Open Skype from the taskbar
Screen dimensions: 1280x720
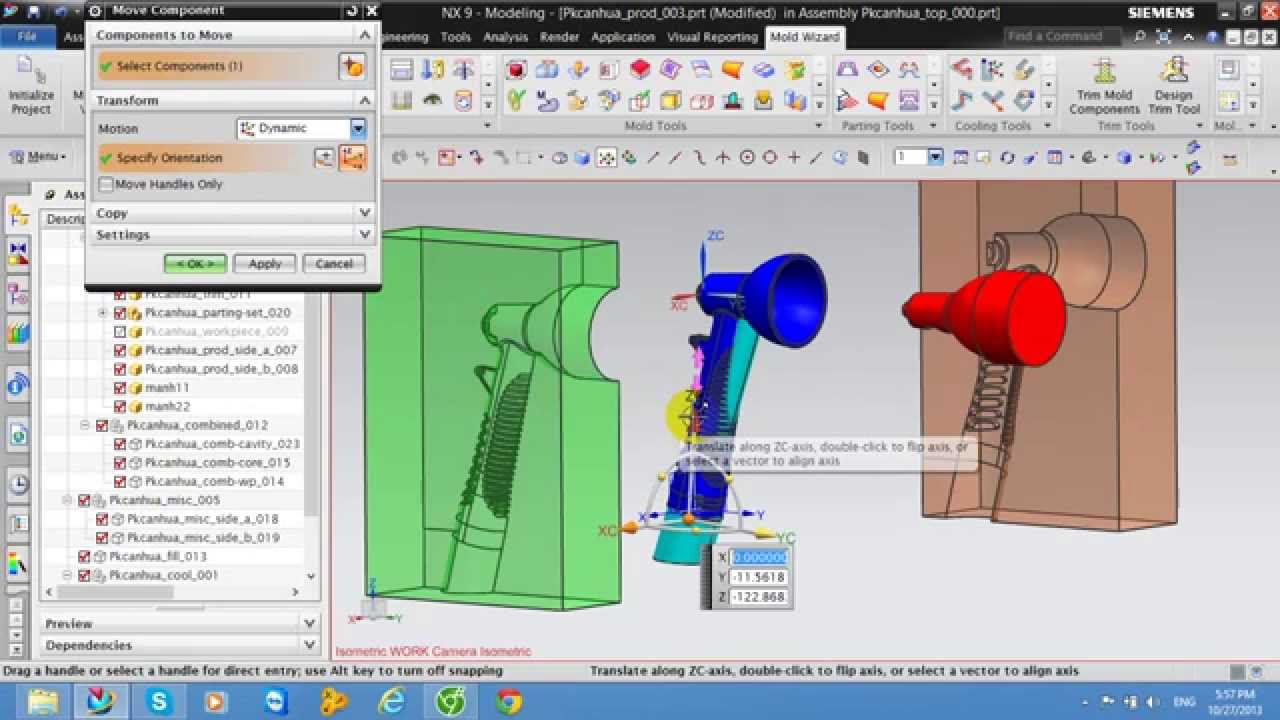click(158, 702)
